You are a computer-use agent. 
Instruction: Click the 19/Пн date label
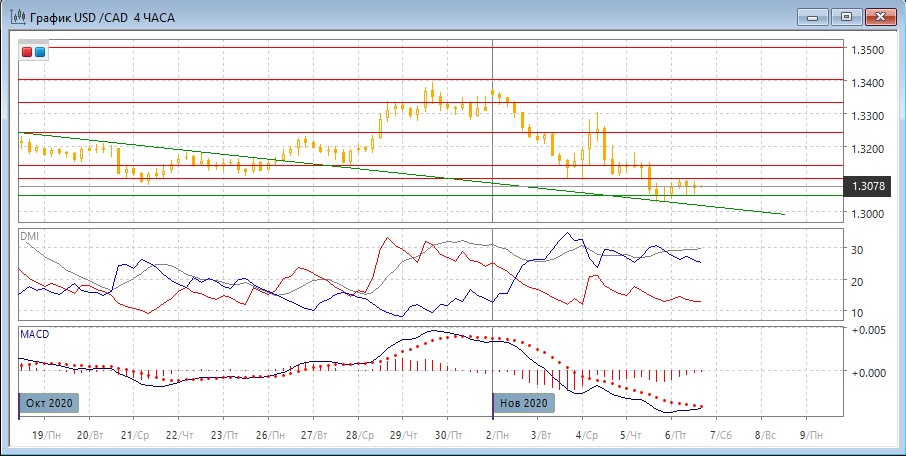pyautogui.click(x=45, y=436)
